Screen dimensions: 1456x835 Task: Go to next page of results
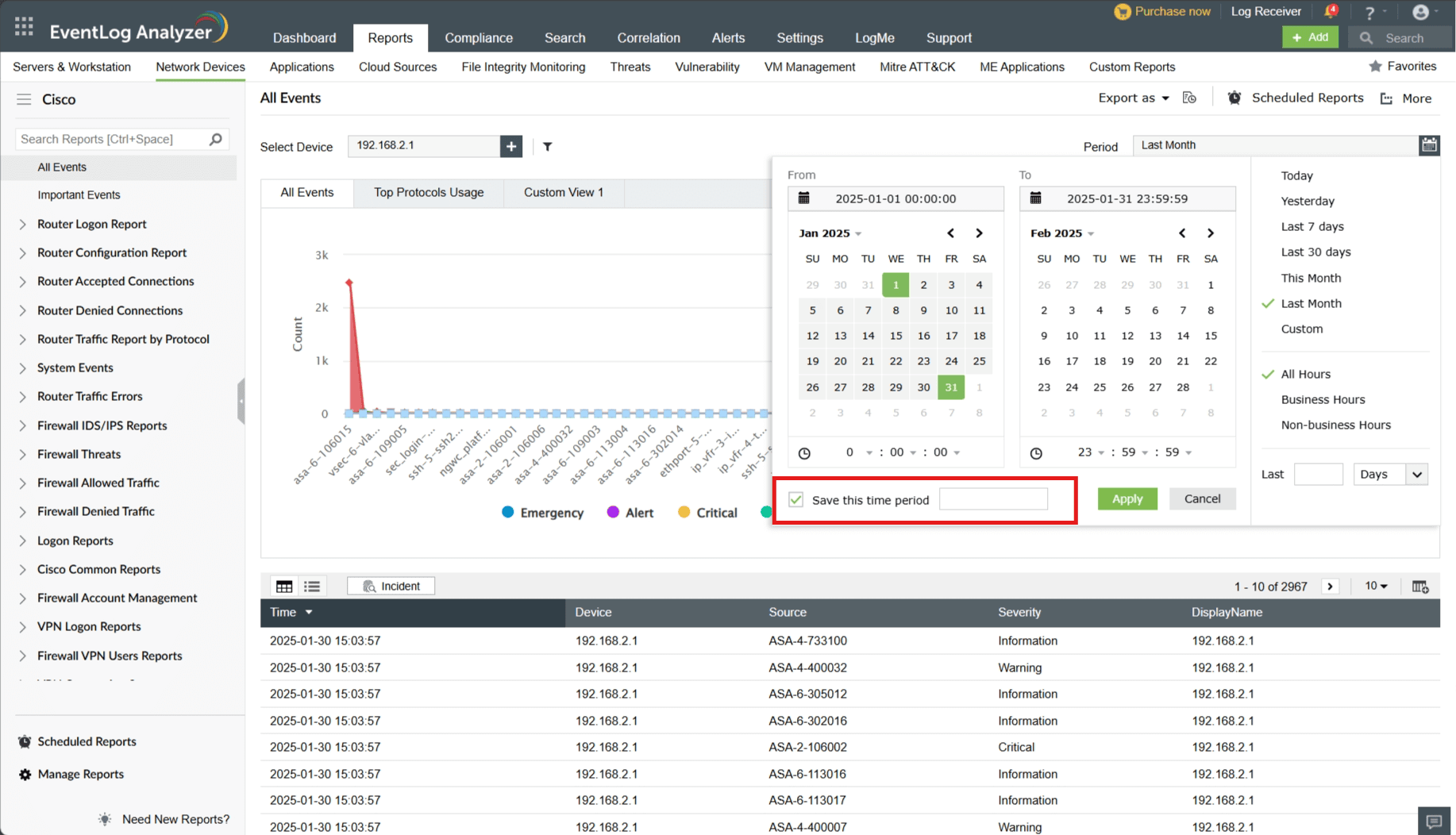(x=1331, y=587)
